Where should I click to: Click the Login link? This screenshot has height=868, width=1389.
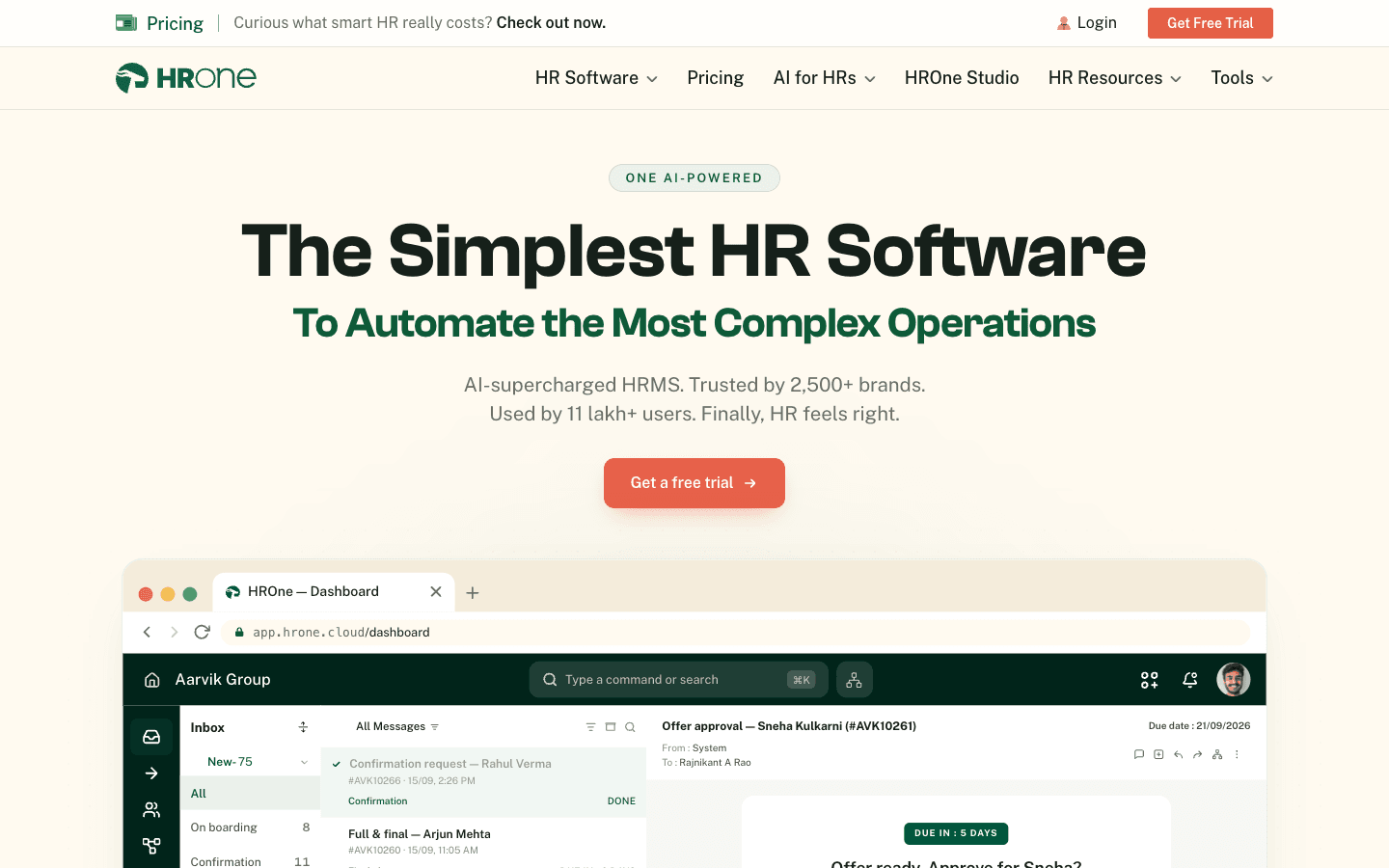click(1087, 23)
